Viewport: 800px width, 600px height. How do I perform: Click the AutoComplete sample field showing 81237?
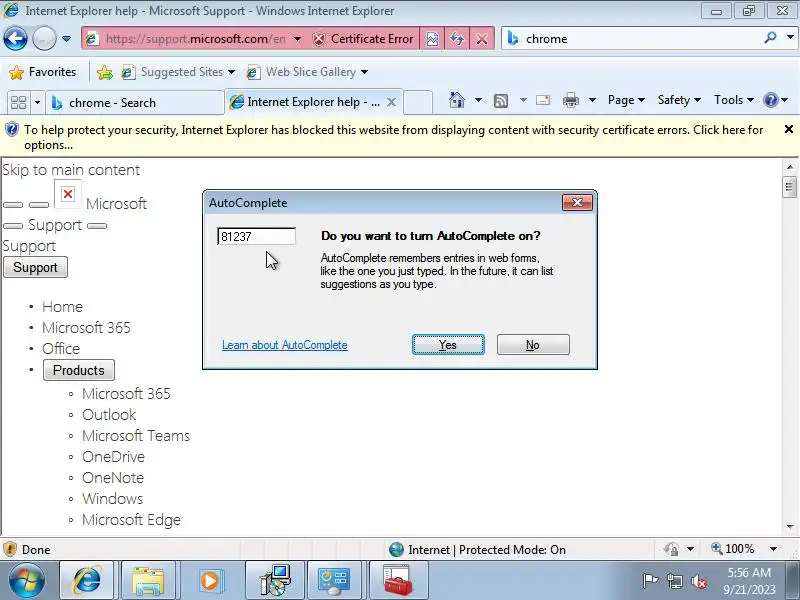coord(256,236)
